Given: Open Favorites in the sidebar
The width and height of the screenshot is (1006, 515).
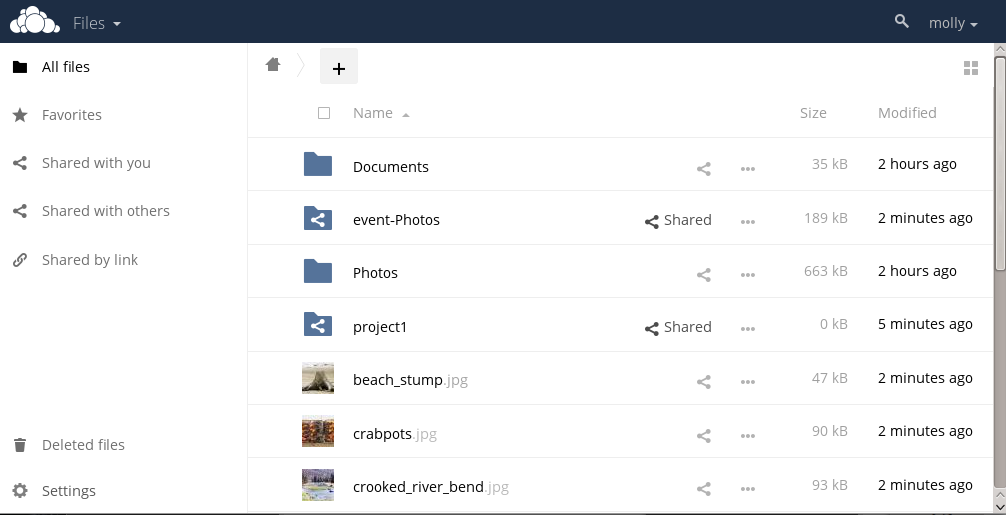Looking at the screenshot, I should pyautogui.click(x=72, y=115).
